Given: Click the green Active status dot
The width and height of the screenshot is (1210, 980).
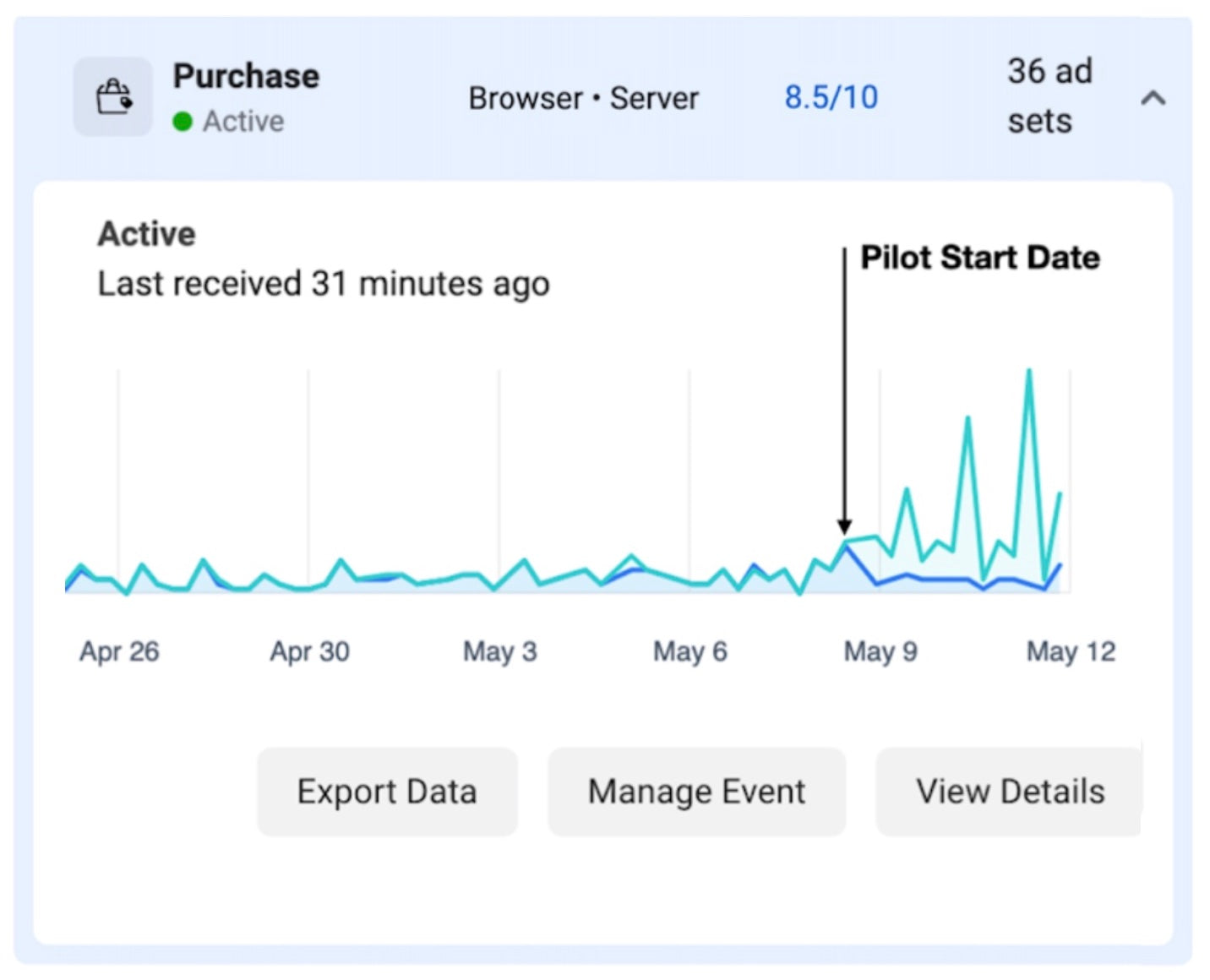Looking at the screenshot, I should (x=183, y=122).
